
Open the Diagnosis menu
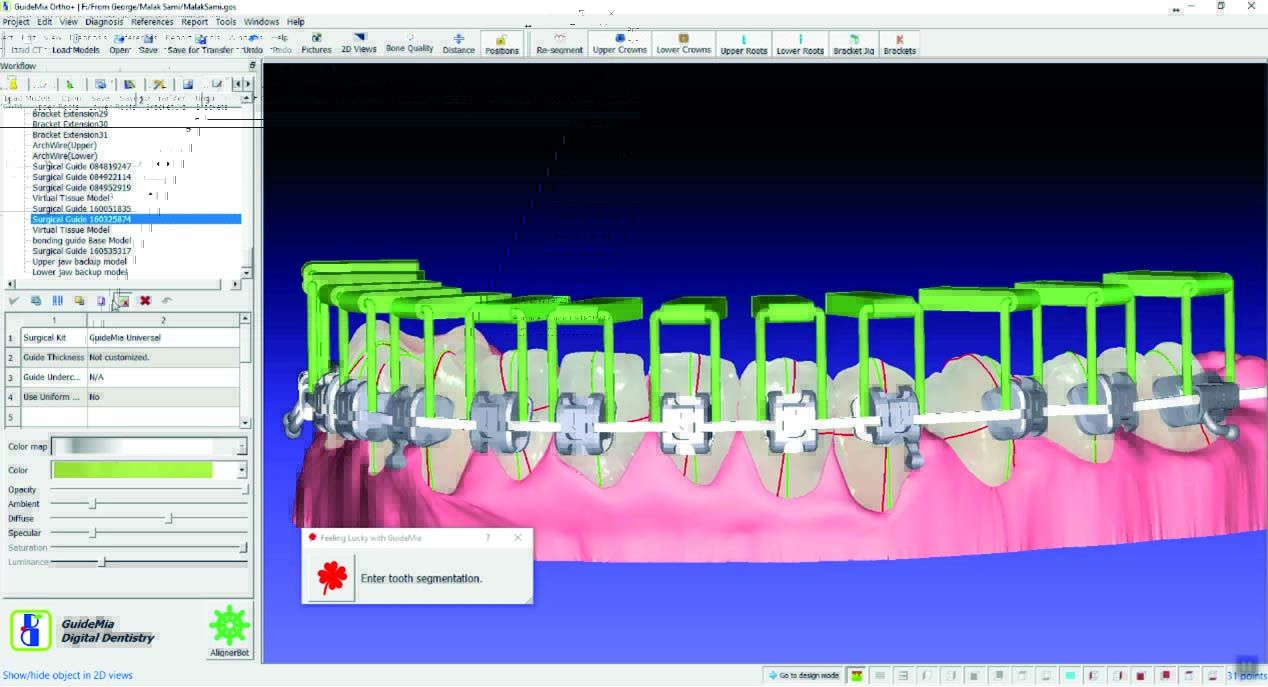coord(105,21)
